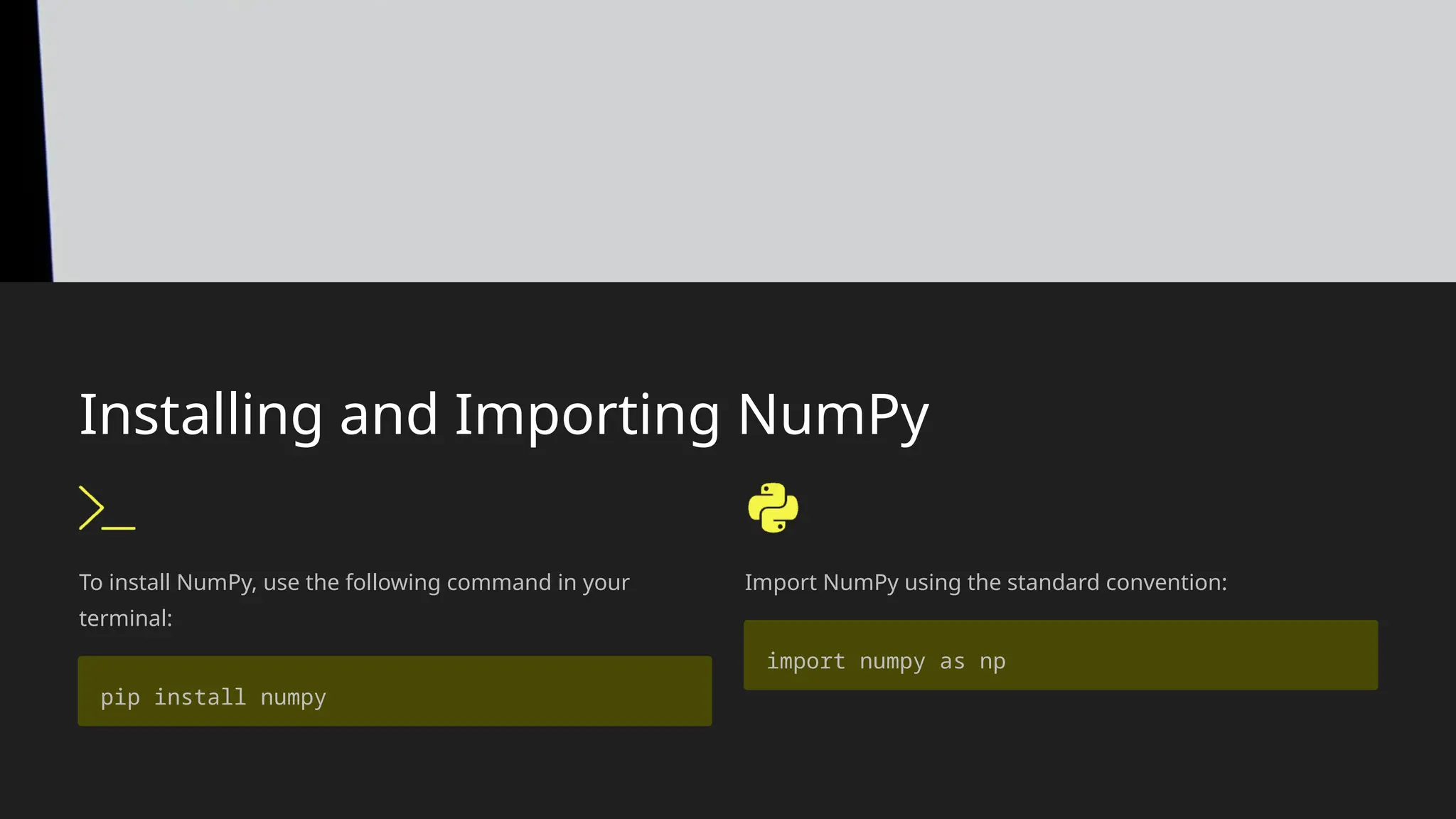Screen dimensions: 1456x819
Task: Click the 'Installing and Importing NumPy' heading
Action: (x=503, y=415)
